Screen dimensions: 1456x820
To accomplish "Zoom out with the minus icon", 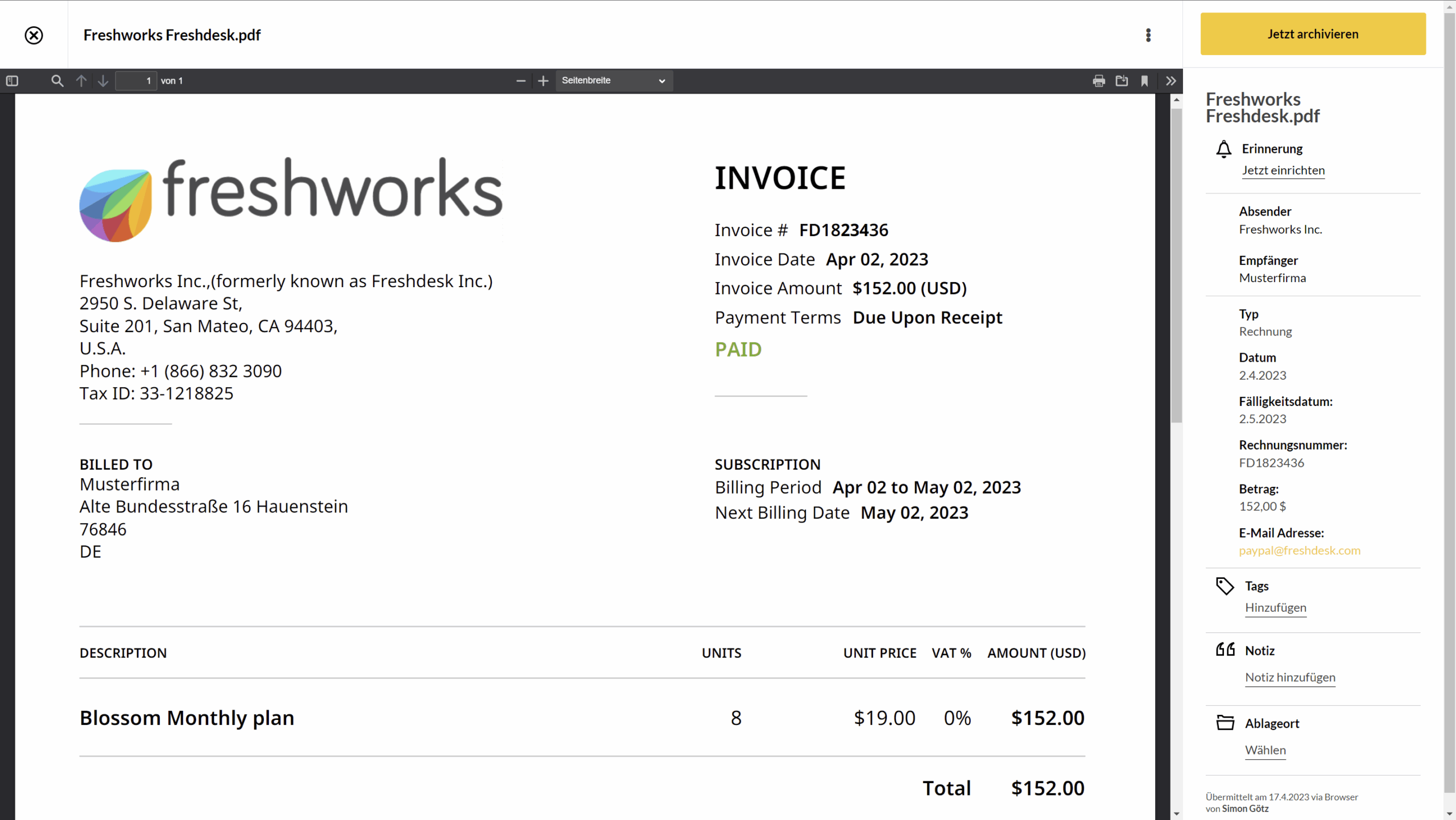I will tap(520, 81).
